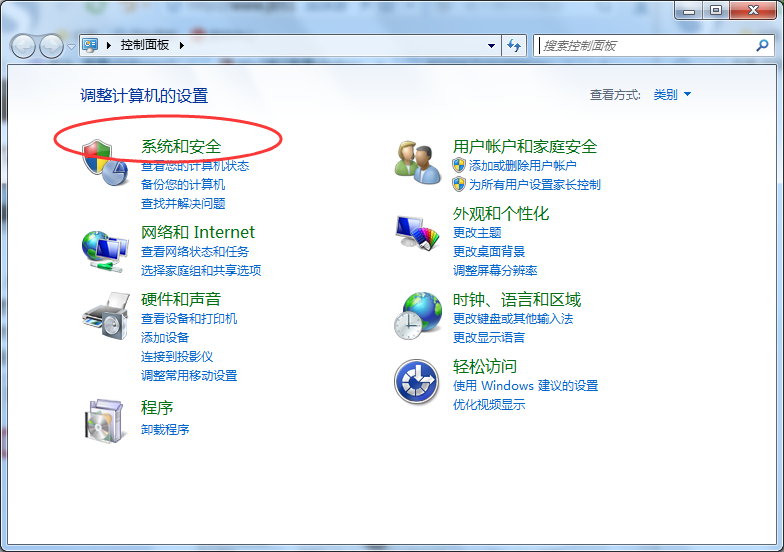Click 更改主题 link
The image size is (784, 552).
pos(477,232)
